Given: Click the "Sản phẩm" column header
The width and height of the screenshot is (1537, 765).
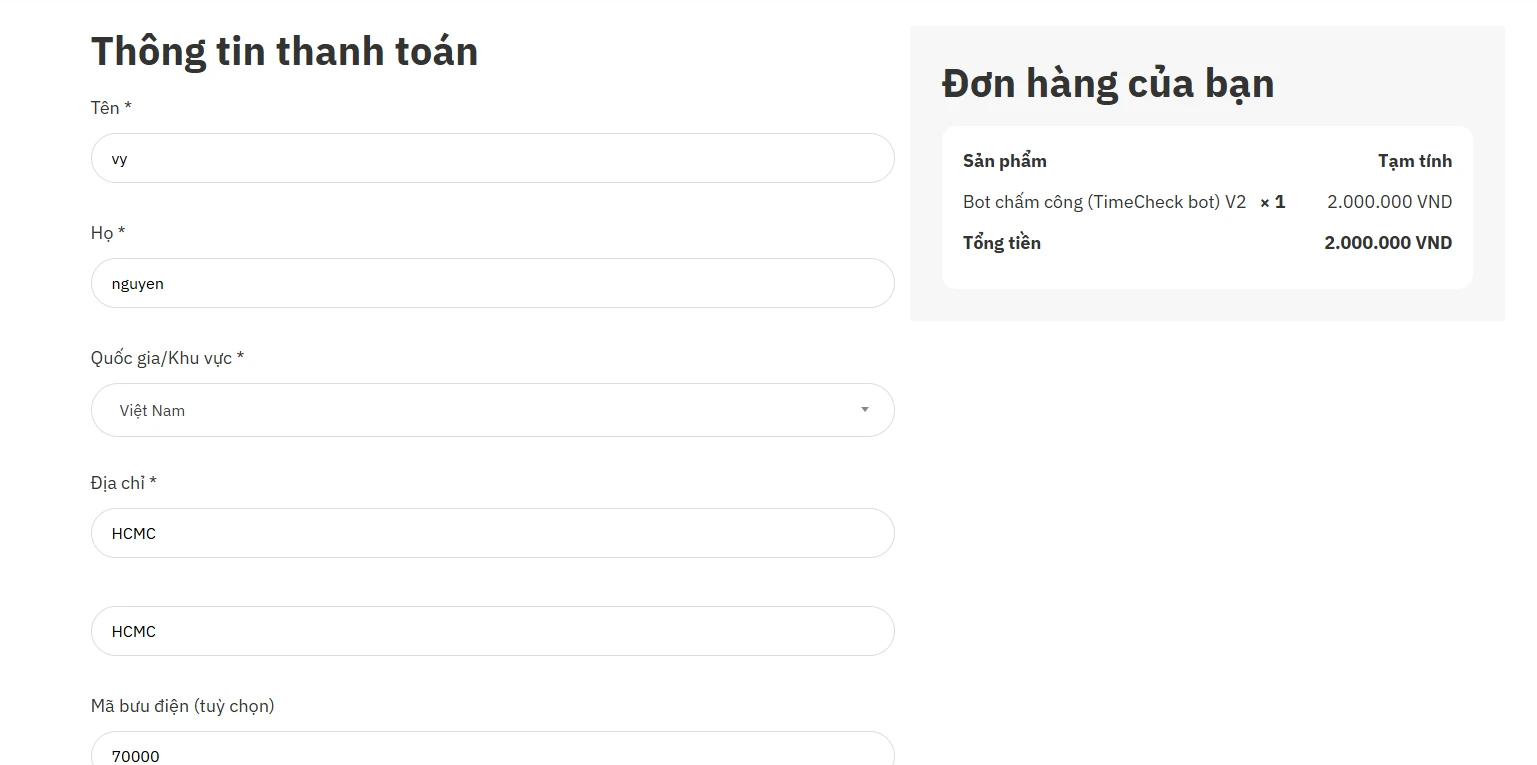Looking at the screenshot, I should tap(1004, 161).
